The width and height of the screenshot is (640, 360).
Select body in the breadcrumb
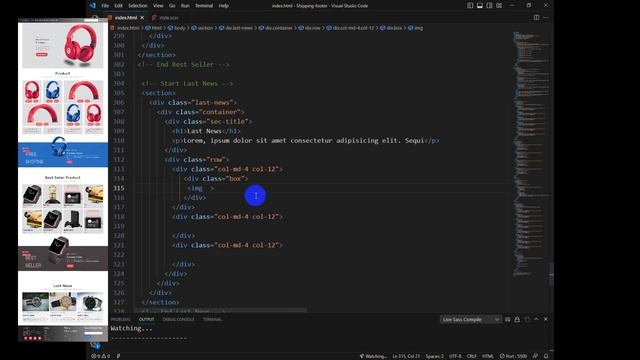pyautogui.click(x=180, y=28)
